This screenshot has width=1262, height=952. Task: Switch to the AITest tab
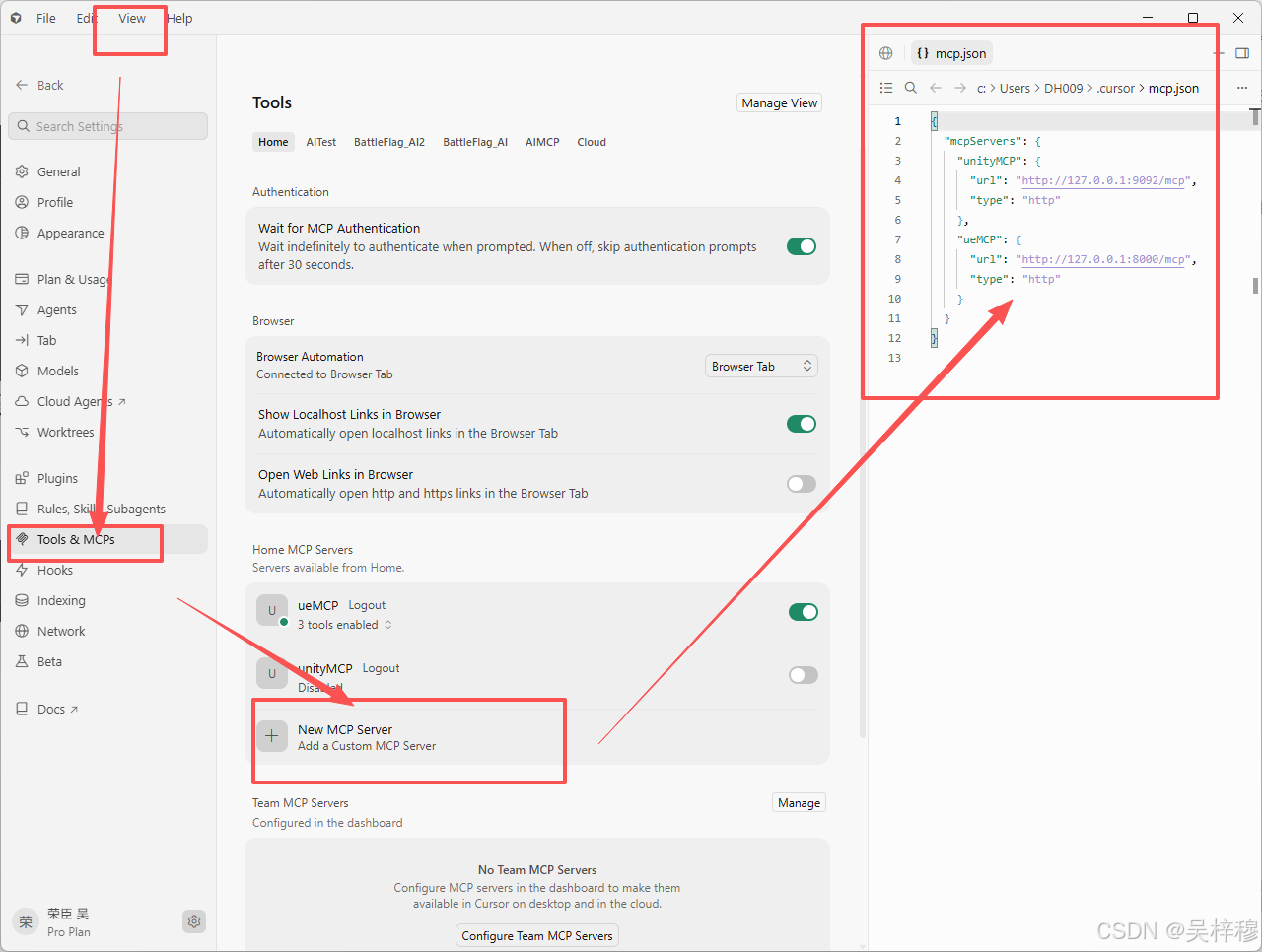[x=321, y=142]
